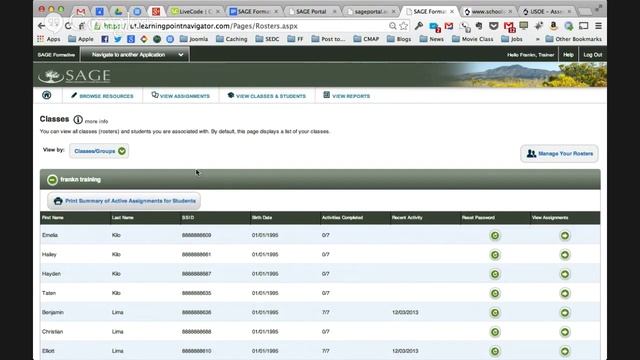The image size is (640, 360).
Task: Reset password for Hayden Kilo
Action: (495, 274)
